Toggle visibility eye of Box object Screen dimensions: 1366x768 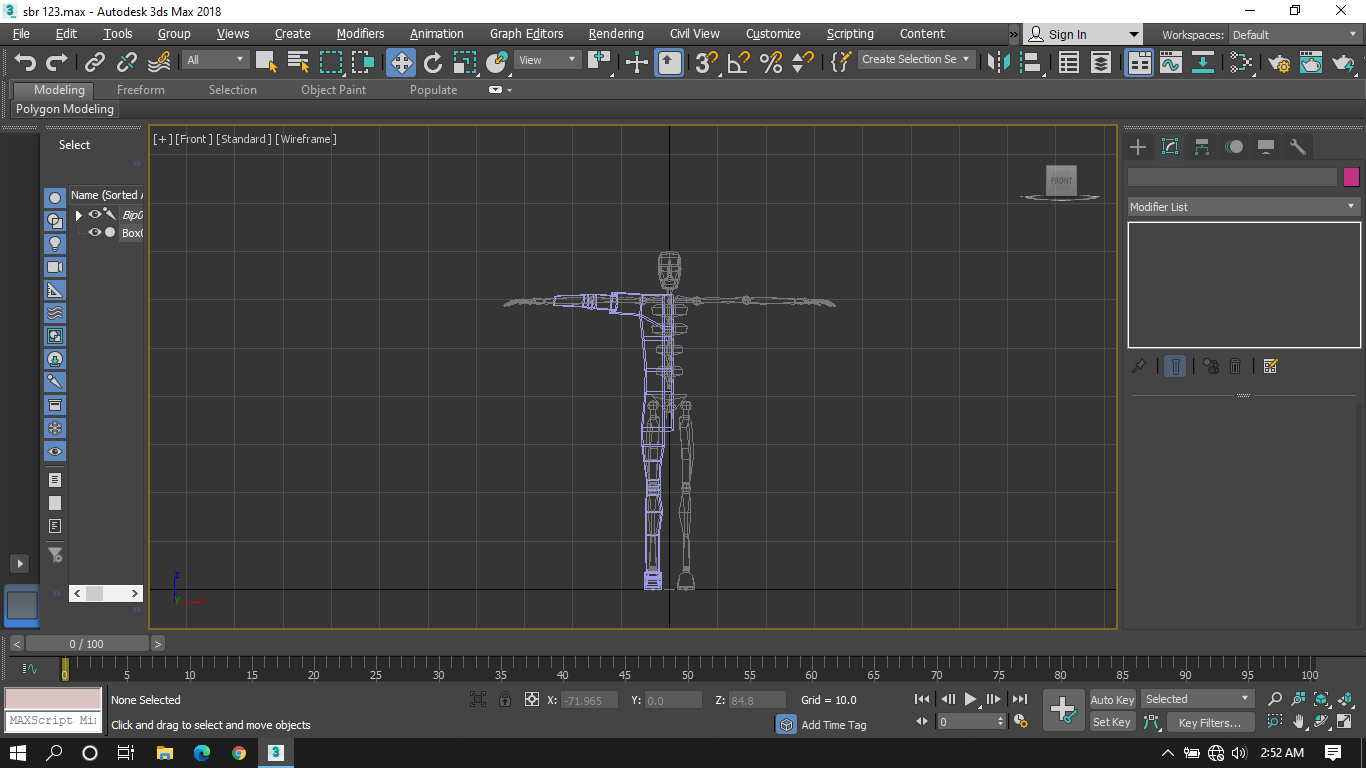point(95,232)
